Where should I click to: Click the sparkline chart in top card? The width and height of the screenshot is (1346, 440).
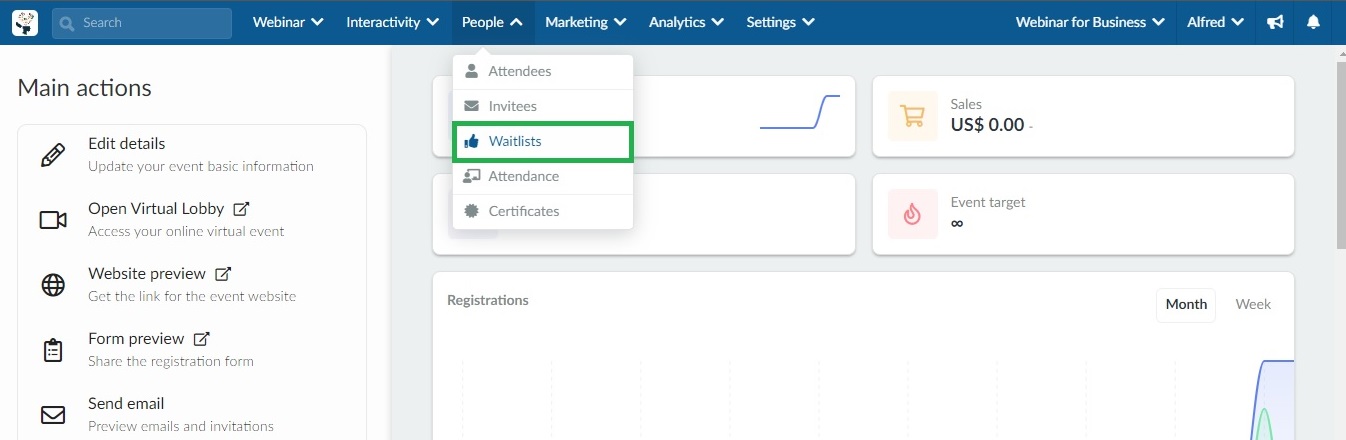pyautogui.click(x=800, y=112)
